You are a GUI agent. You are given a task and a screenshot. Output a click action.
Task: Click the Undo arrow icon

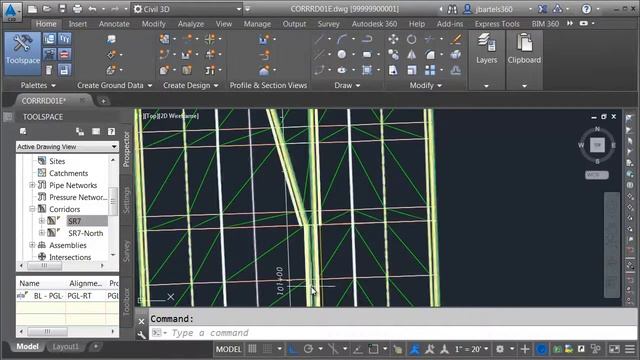(92, 9)
